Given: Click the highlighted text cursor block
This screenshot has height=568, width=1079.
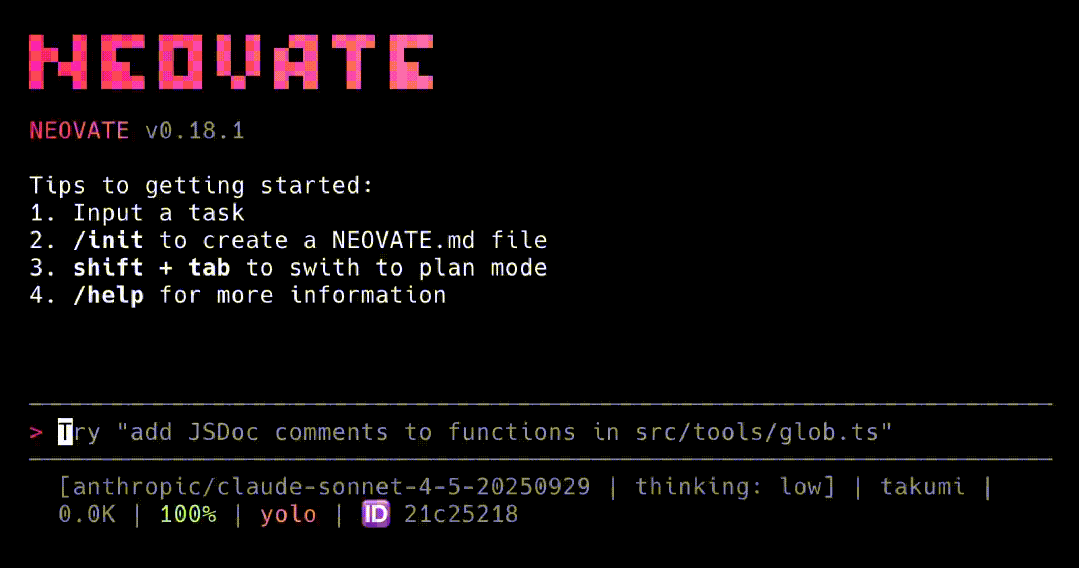Looking at the screenshot, I should (x=65, y=432).
